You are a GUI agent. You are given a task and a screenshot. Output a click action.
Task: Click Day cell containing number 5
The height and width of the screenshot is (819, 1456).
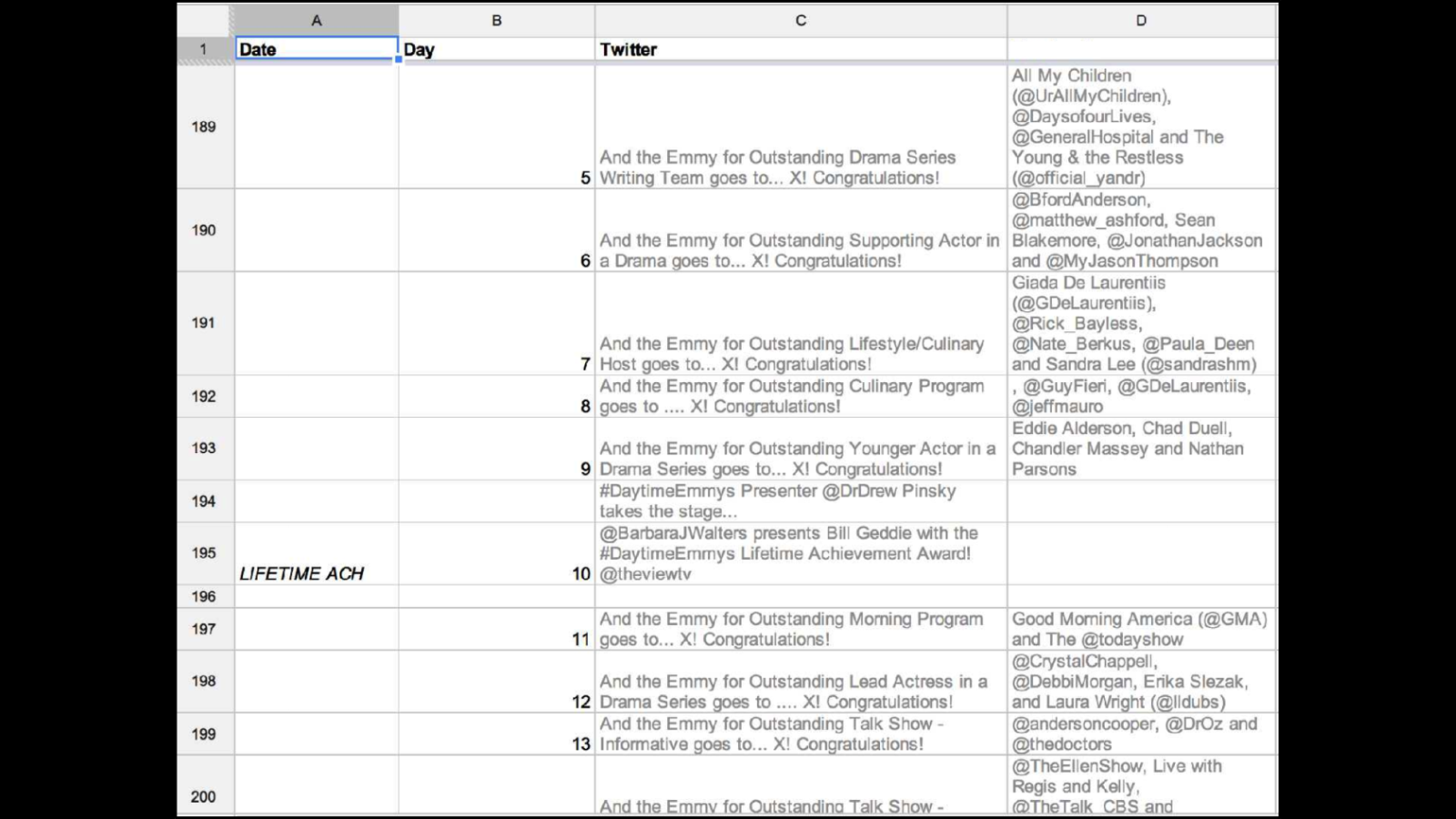[x=496, y=126]
